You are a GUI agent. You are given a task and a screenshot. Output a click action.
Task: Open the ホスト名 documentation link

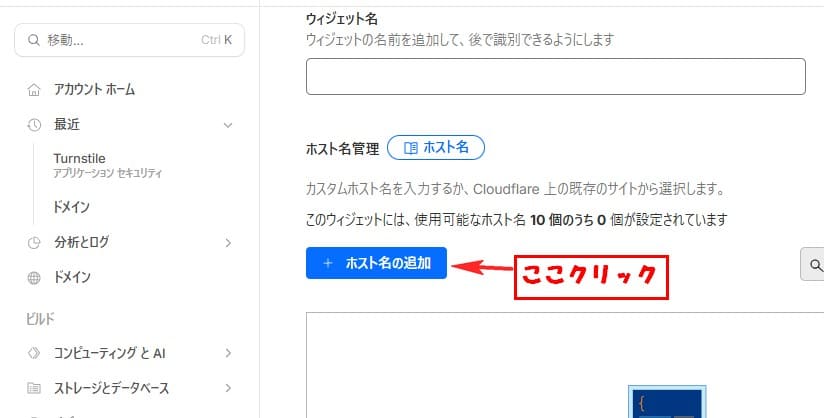(436, 148)
